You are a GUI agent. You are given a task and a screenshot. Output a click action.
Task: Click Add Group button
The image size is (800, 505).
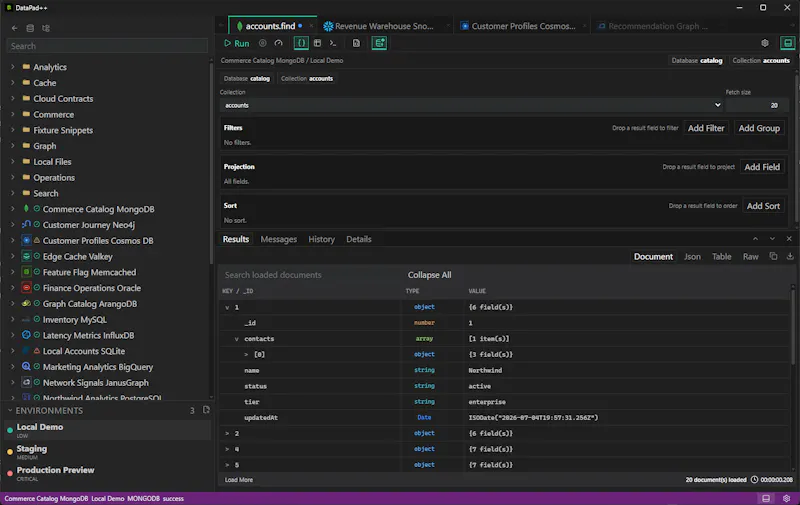tap(759, 129)
